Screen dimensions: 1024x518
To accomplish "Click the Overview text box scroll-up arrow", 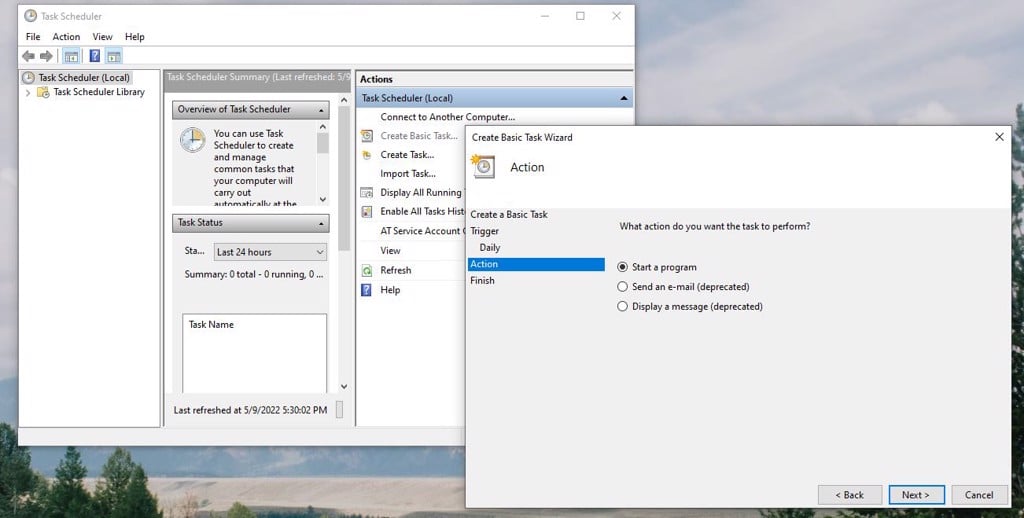I will (323, 127).
